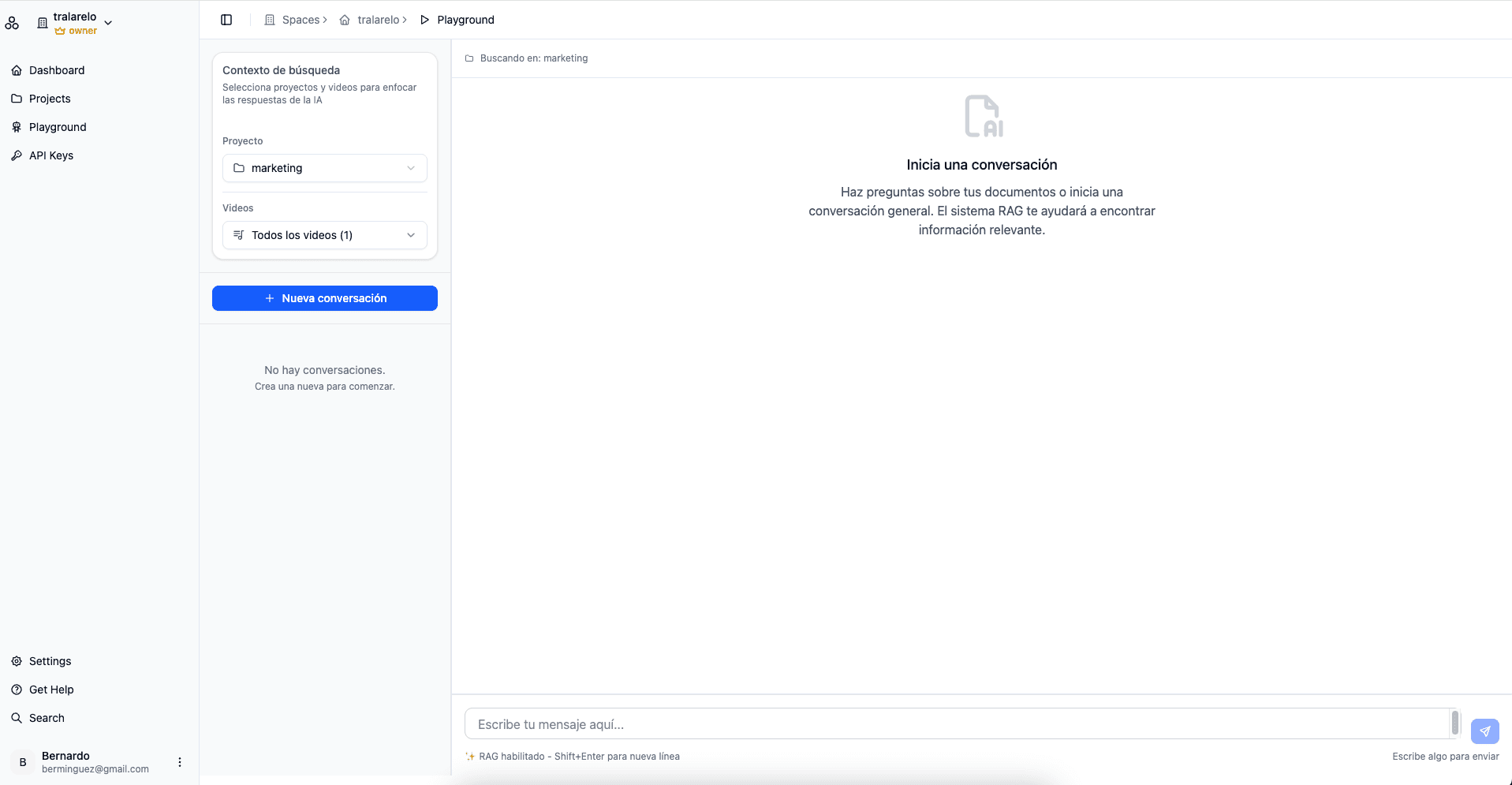Click the API Keys key icon
The height and width of the screenshot is (785, 1512).
click(x=17, y=155)
